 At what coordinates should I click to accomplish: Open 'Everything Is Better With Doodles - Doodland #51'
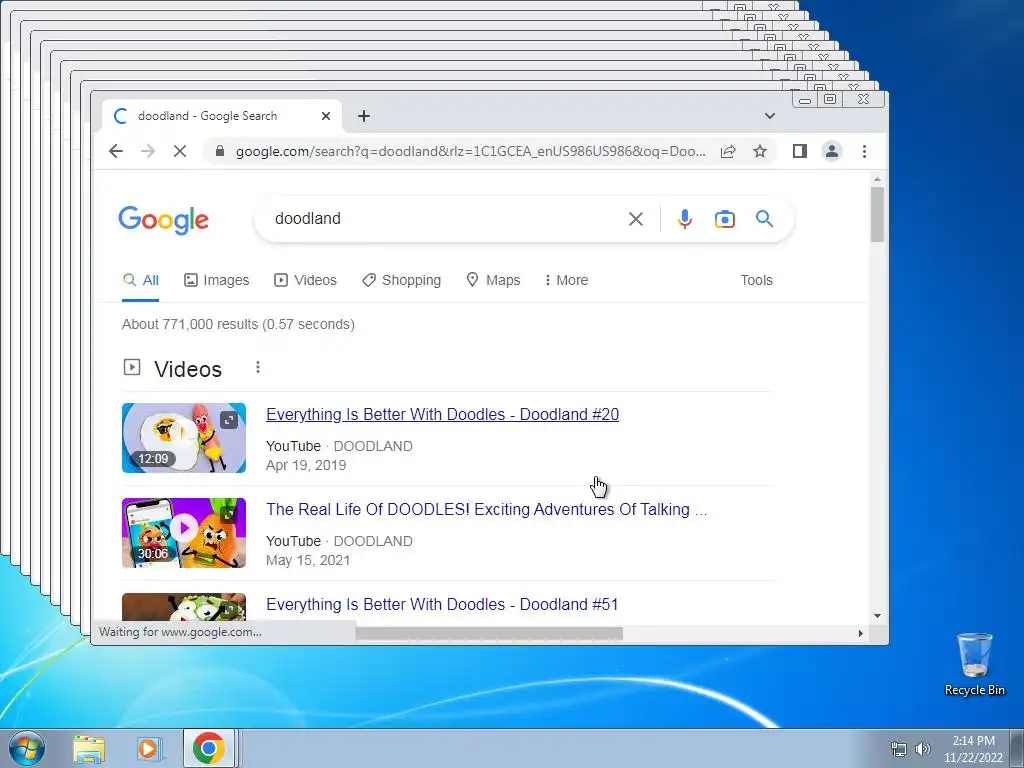coord(442,605)
